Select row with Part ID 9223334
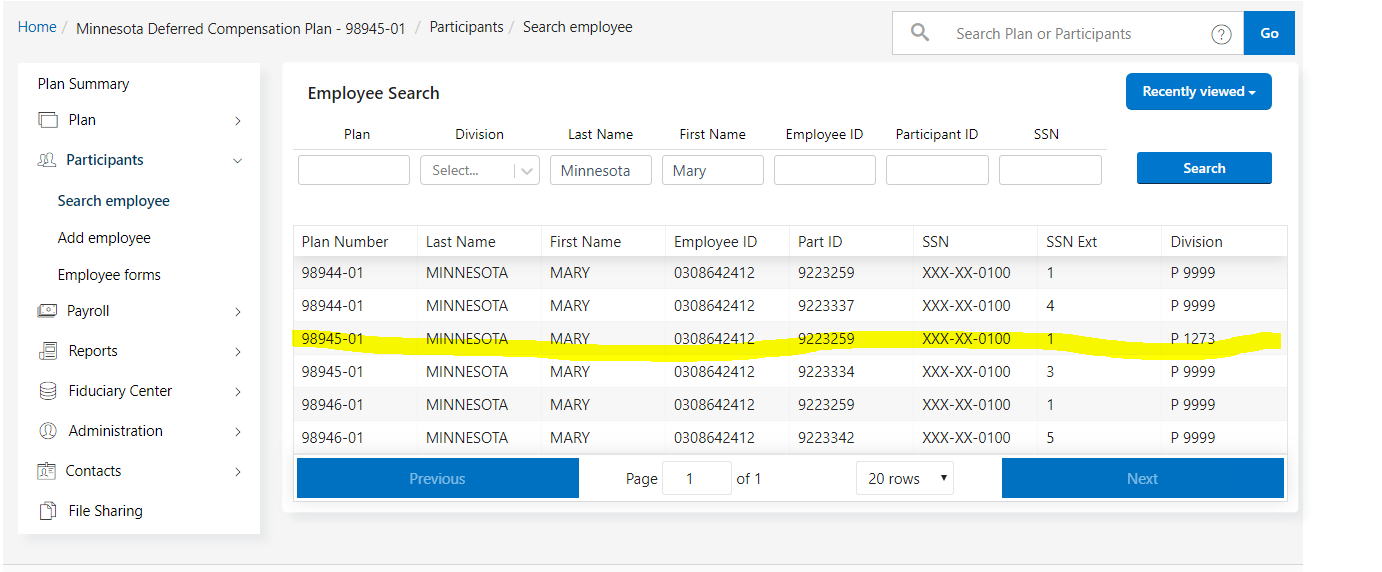Screen dimensions: 1382x572 point(790,371)
